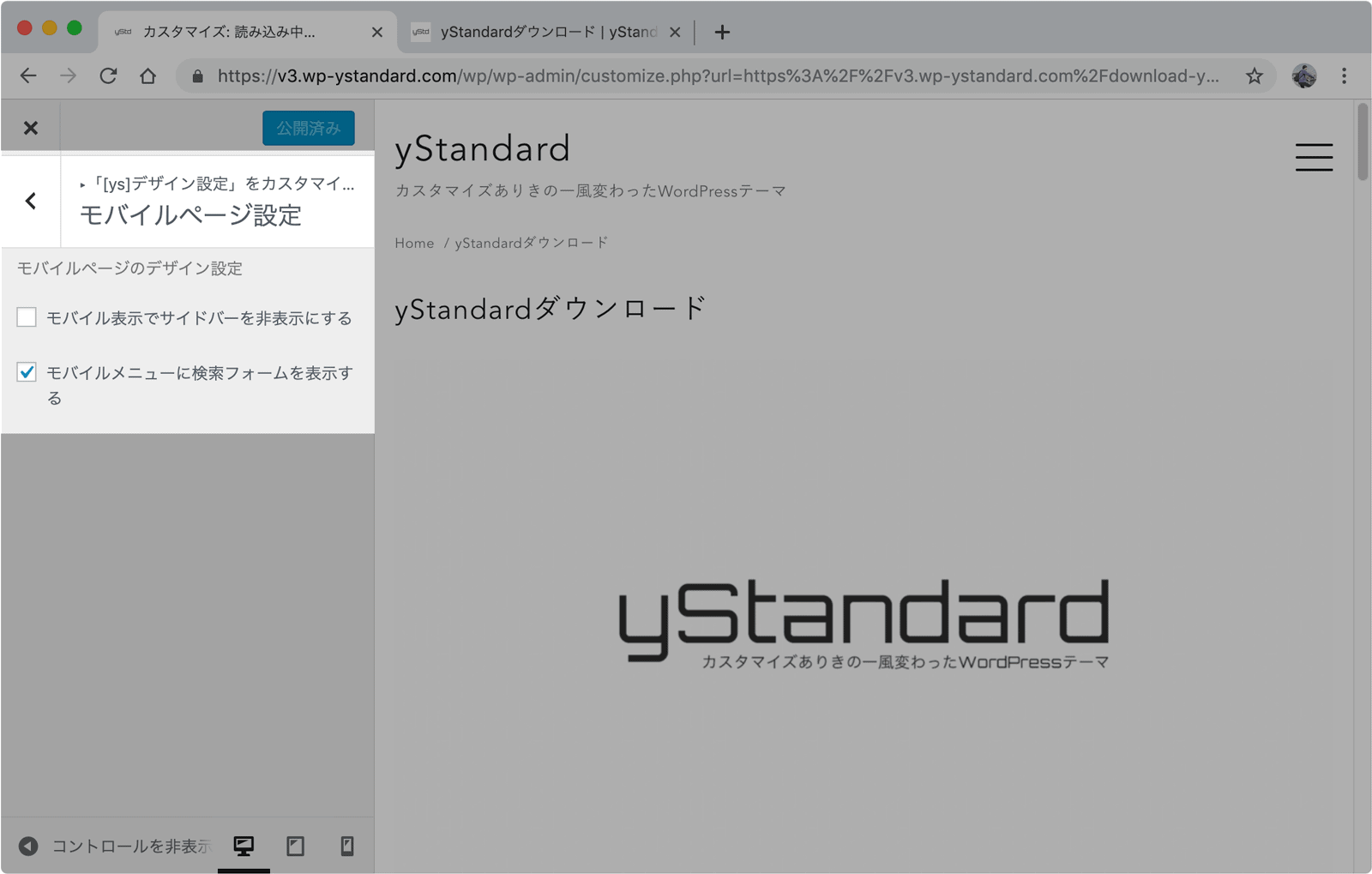Image resolution: width=1372 pixels, height=874 pixels.
Task: Click the モバイルページ設定 section title
Action: point(190,215)
